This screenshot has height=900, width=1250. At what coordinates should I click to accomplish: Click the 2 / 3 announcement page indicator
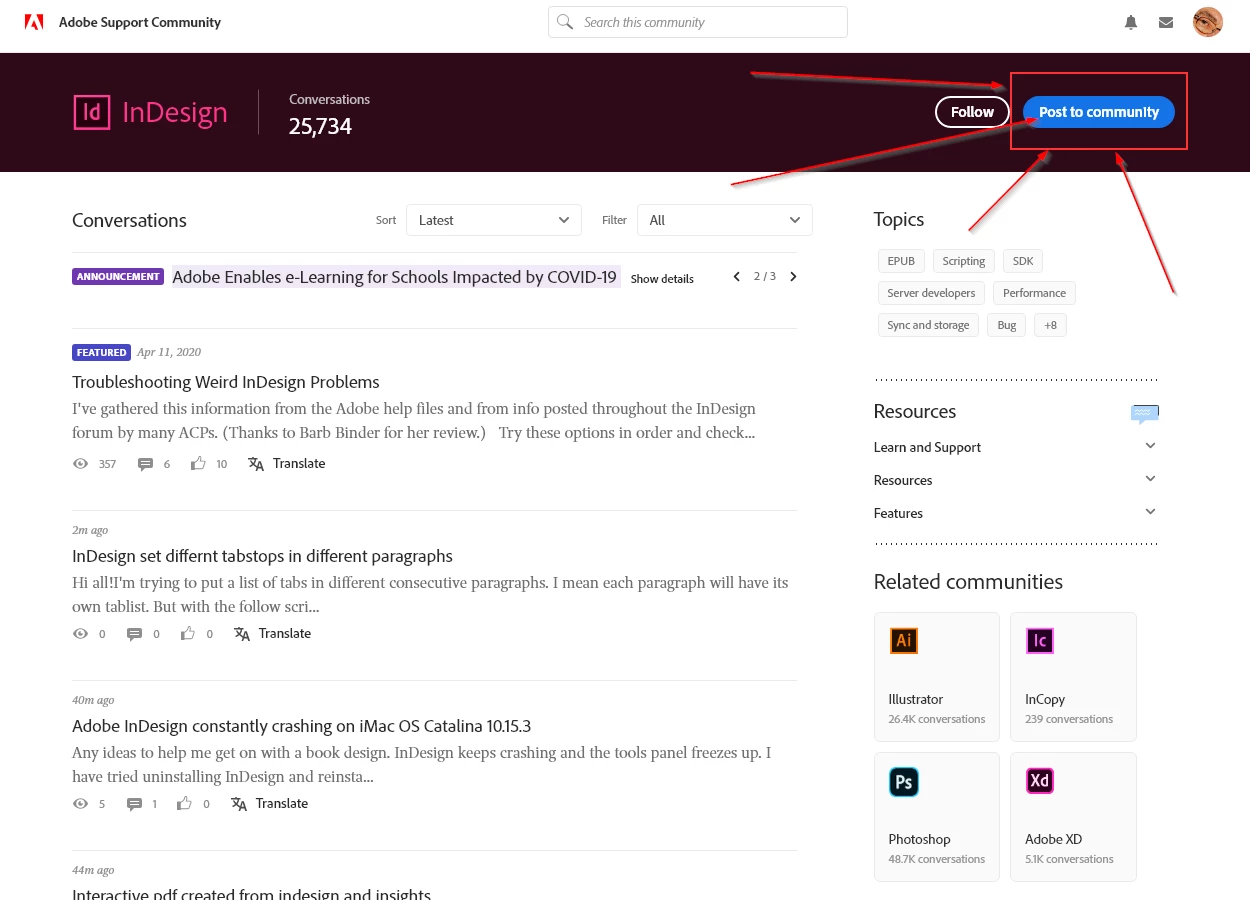765,276
